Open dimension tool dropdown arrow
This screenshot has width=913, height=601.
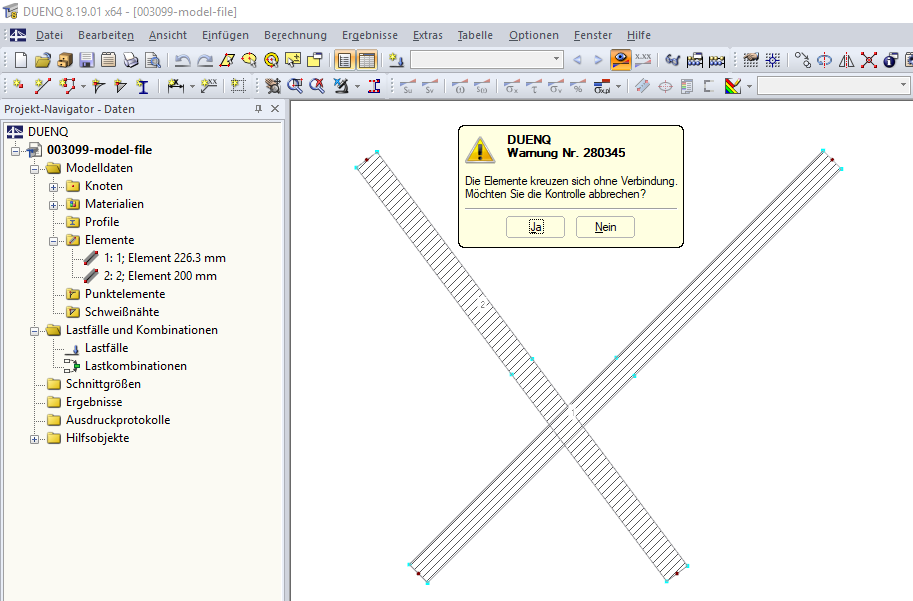pos(192,87)
